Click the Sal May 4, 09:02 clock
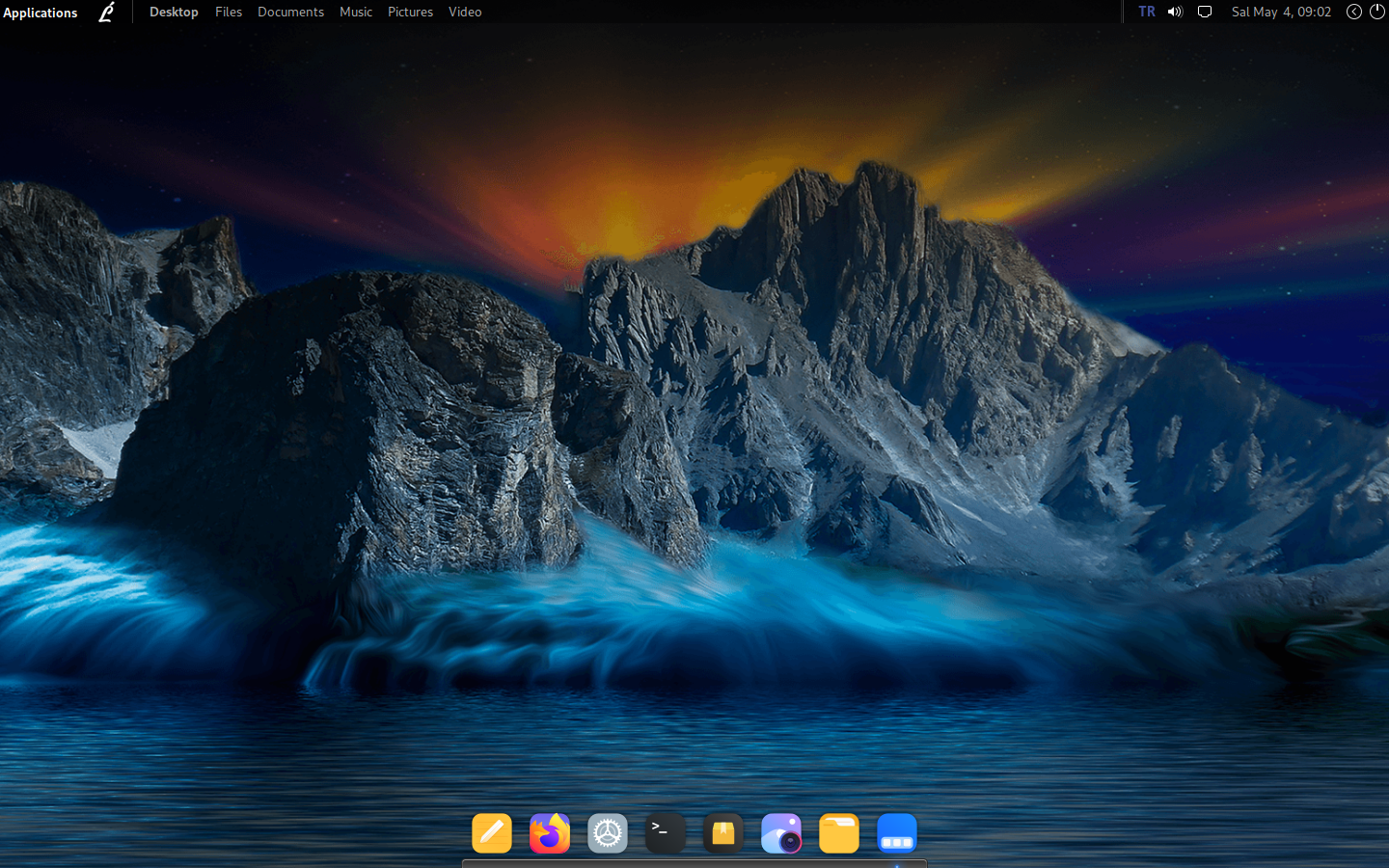 click(x=1281, y=12)
